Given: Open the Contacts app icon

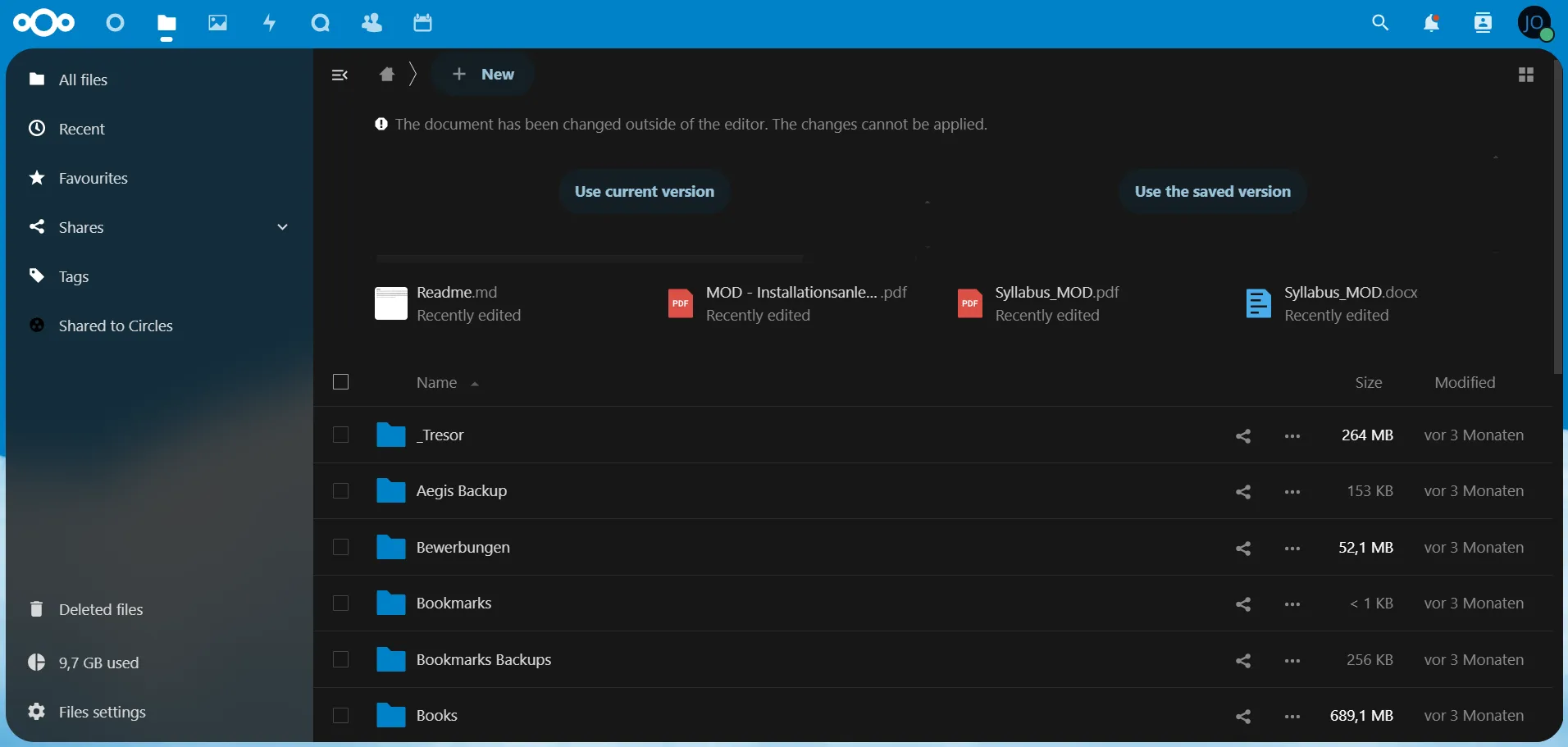Looking at the screenshot, I should 373,23.
